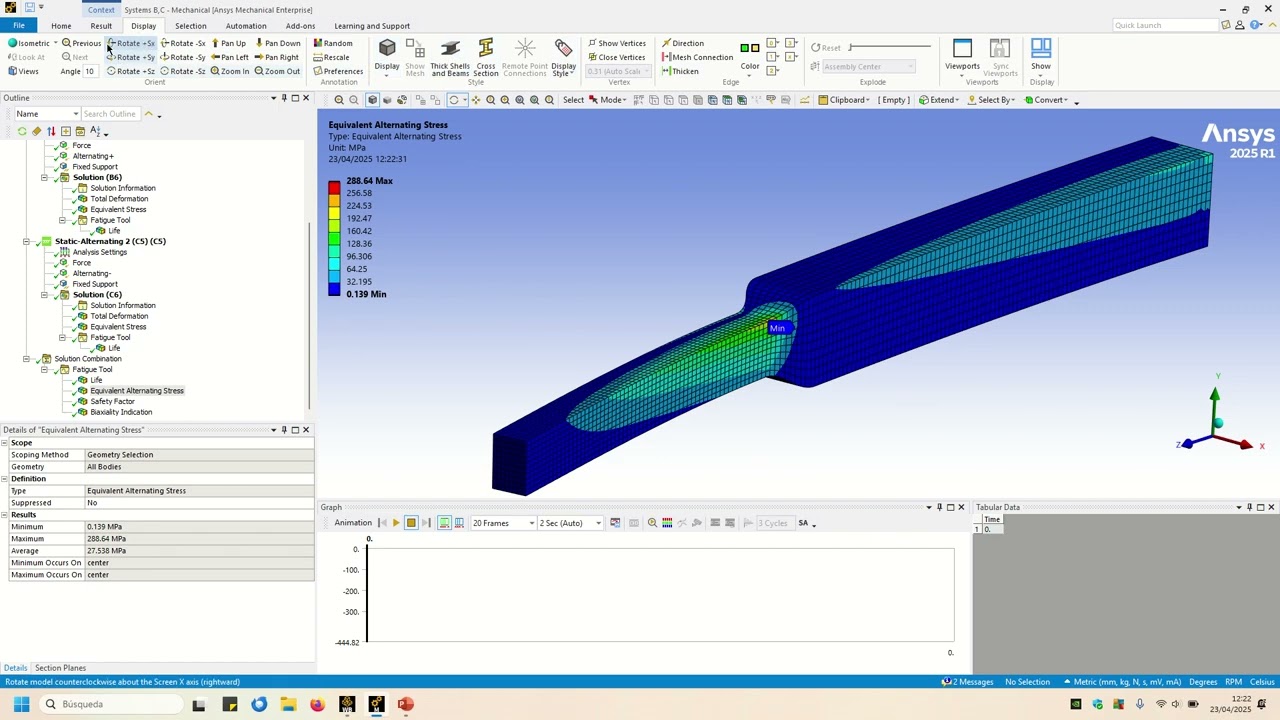This screenshot has width=1280, height=720.
Task: Toggle Mesh Connection edge display
Action: point(698,57)
